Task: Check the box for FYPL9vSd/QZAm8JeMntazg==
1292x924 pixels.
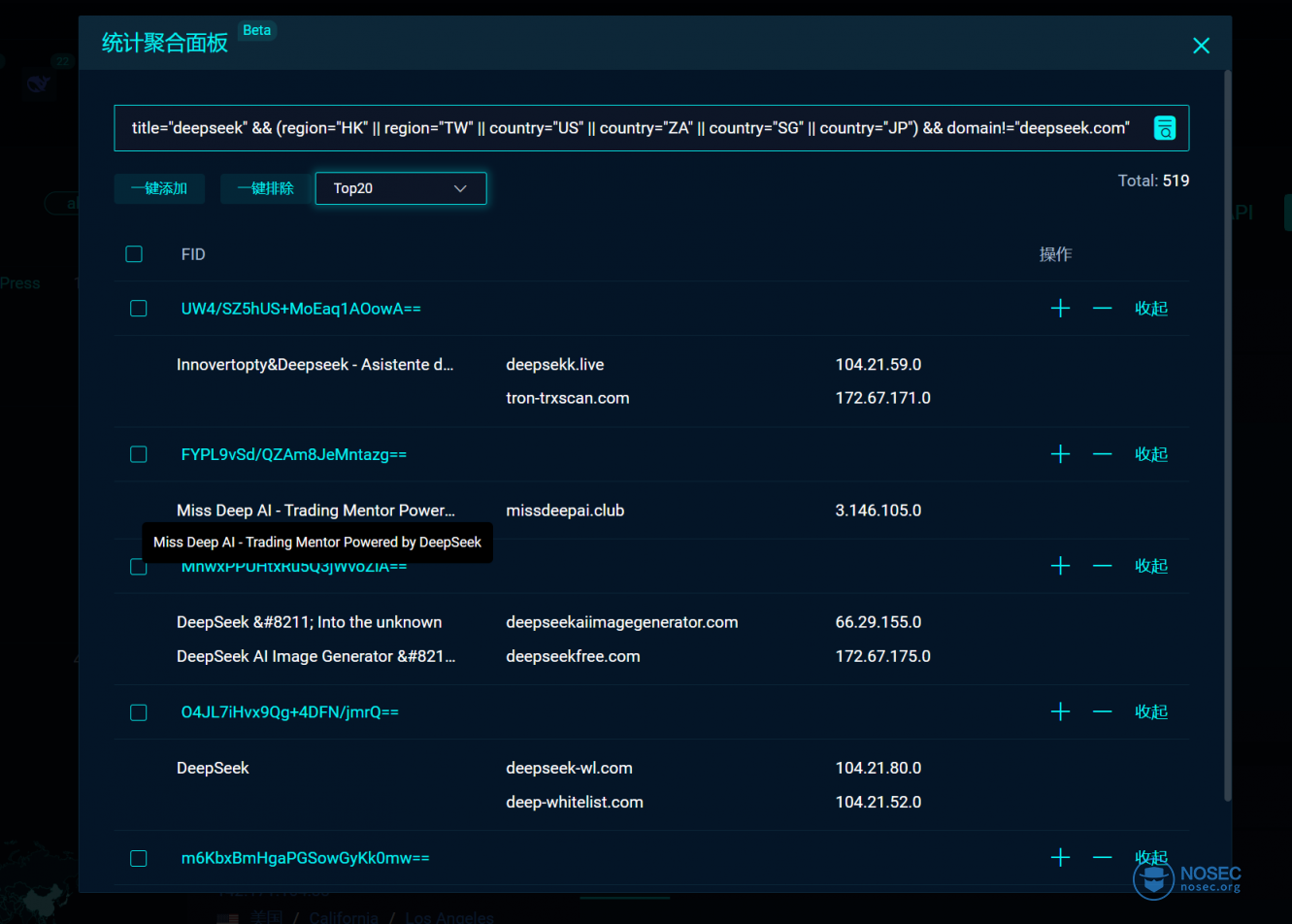Action: [139, 454]
